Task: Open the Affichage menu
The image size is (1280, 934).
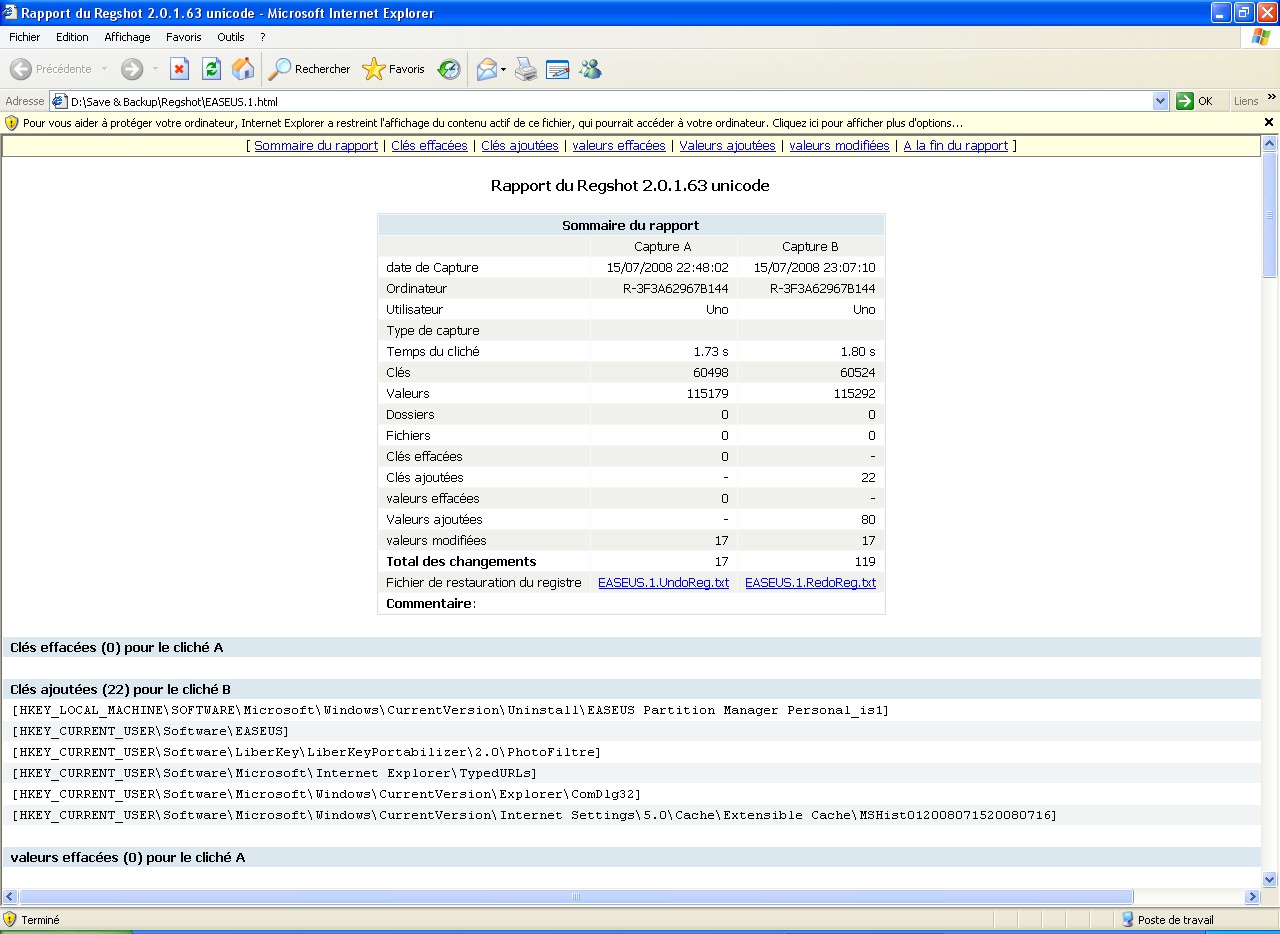Action: (x=127, y=37)
